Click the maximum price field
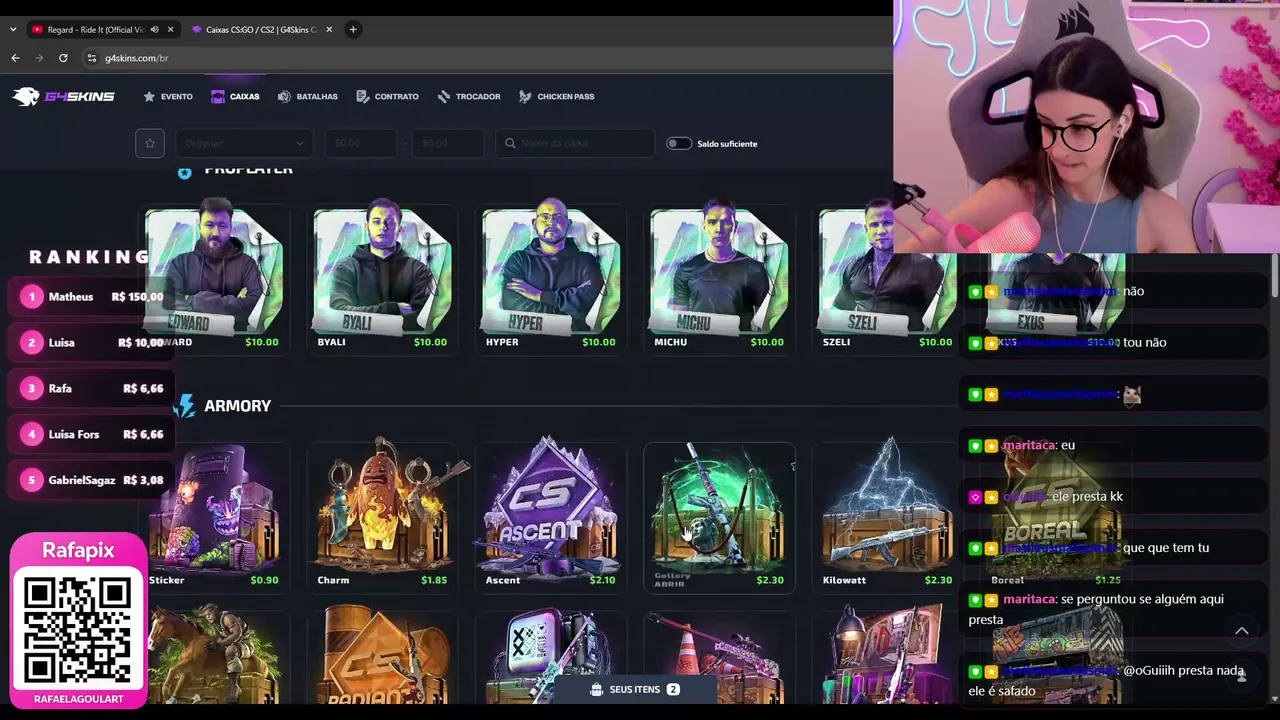1280x720 pixels. [x=447, y=143]
